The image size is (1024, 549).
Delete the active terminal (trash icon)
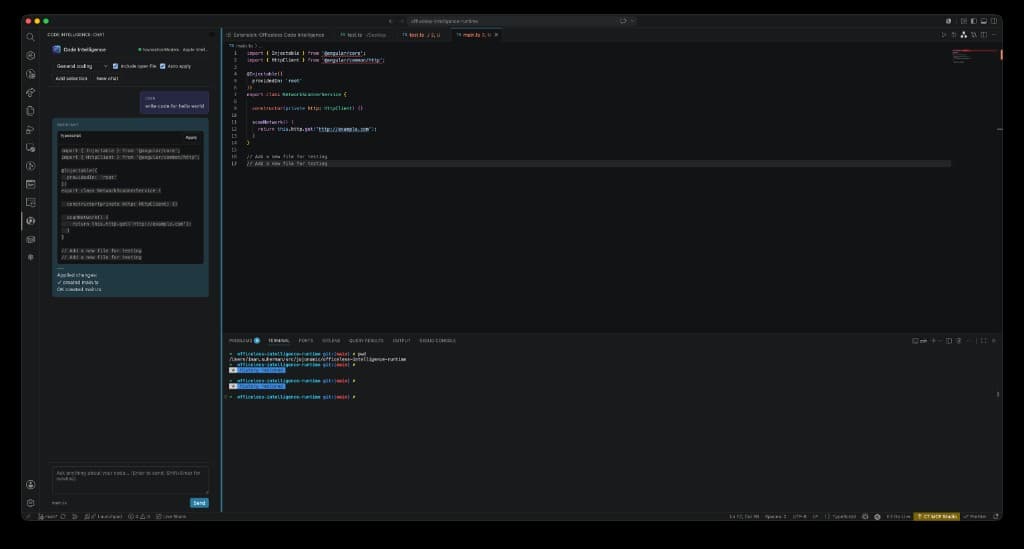pos(959,341)
